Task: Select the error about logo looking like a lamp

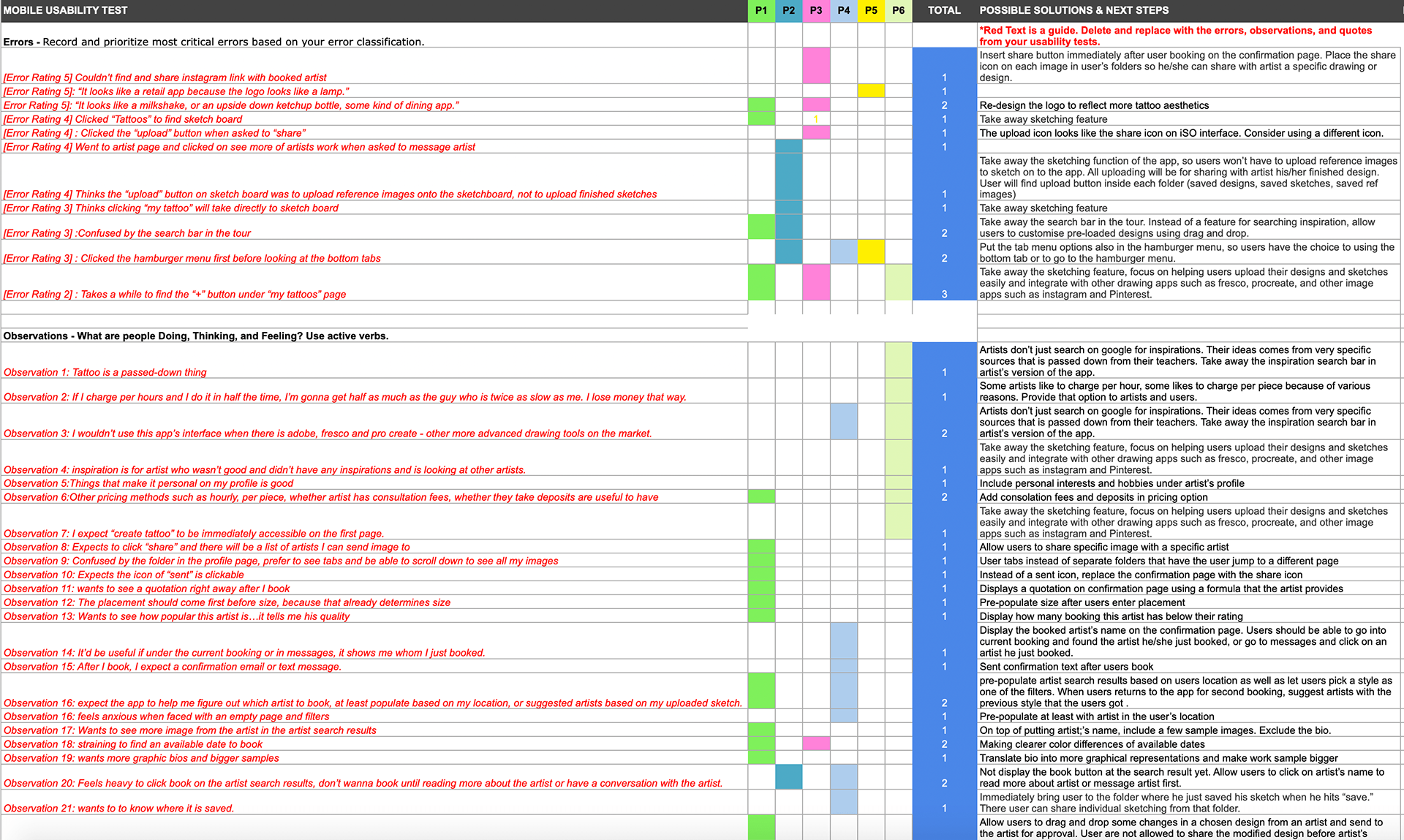Action: 374,91
